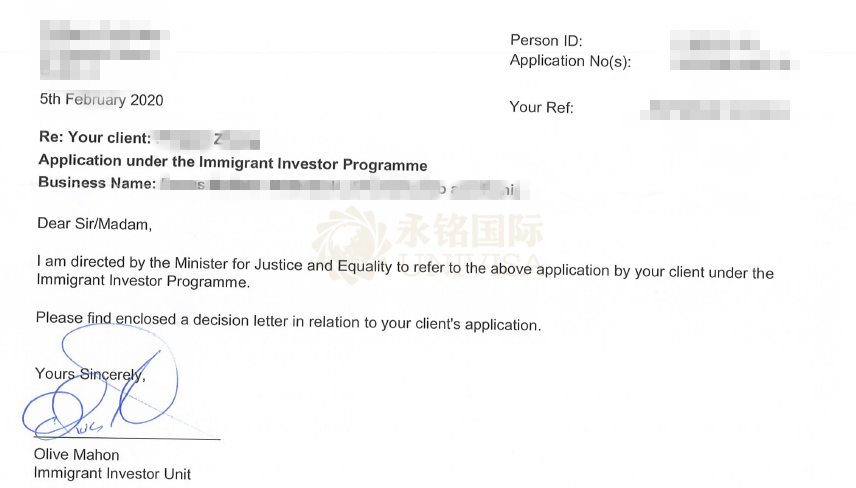
Task: Select the Application No(s) label
Action: pyautogui.click(x=573, y=61)
